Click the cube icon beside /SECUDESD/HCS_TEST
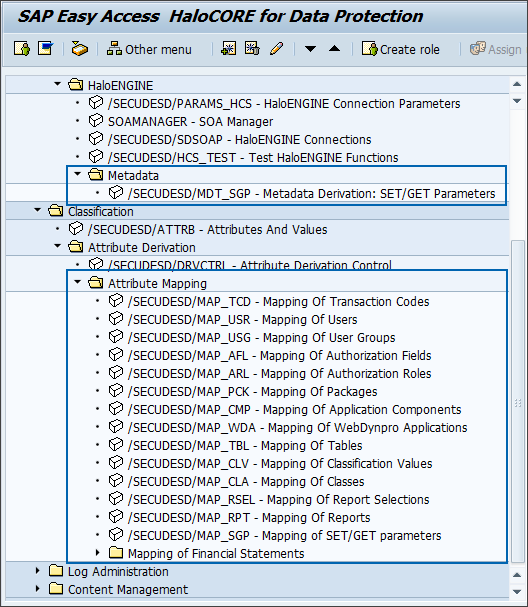The image size is (528, 607). pos(96,157)
